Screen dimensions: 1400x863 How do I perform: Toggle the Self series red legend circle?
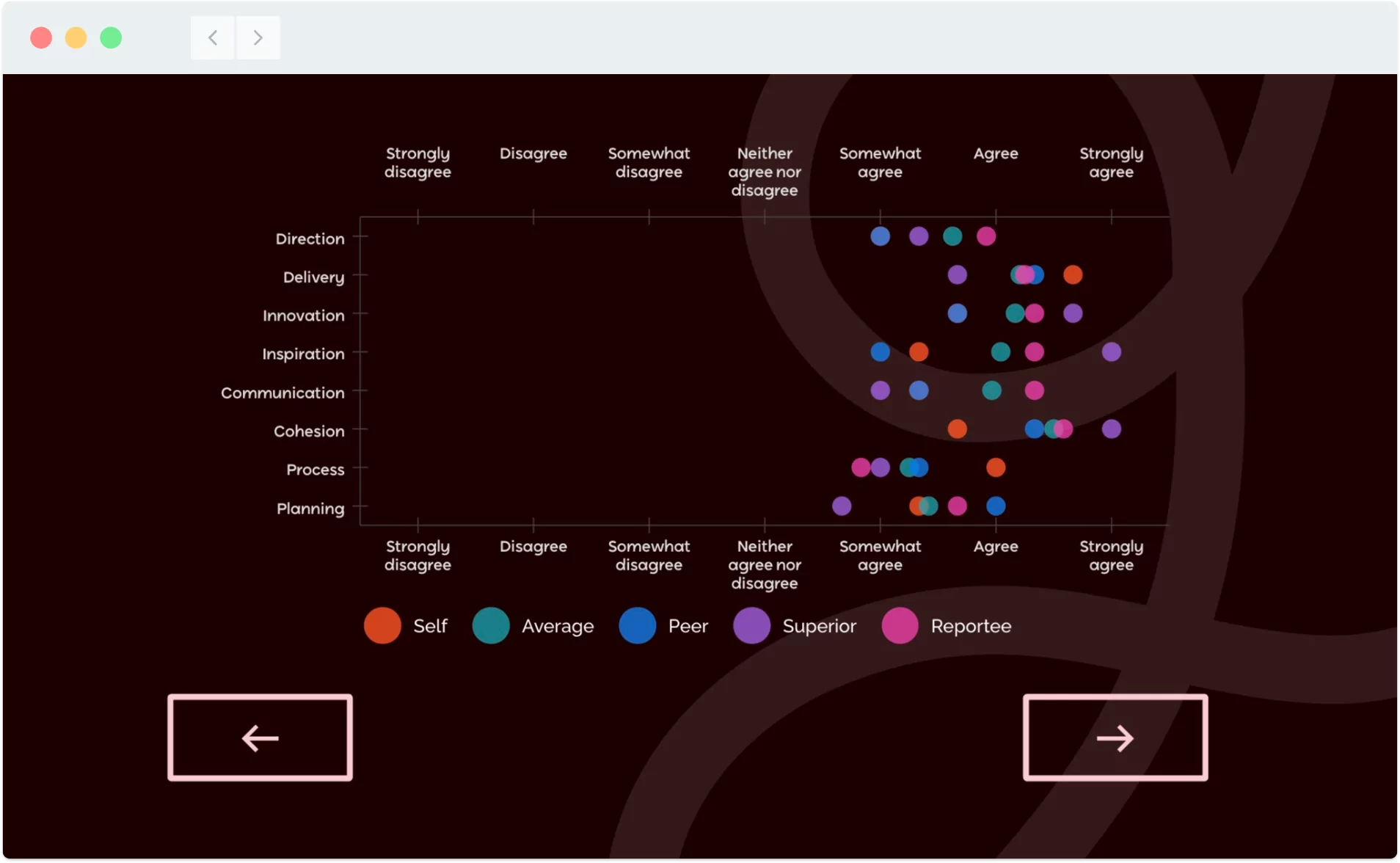coord(382,626)
